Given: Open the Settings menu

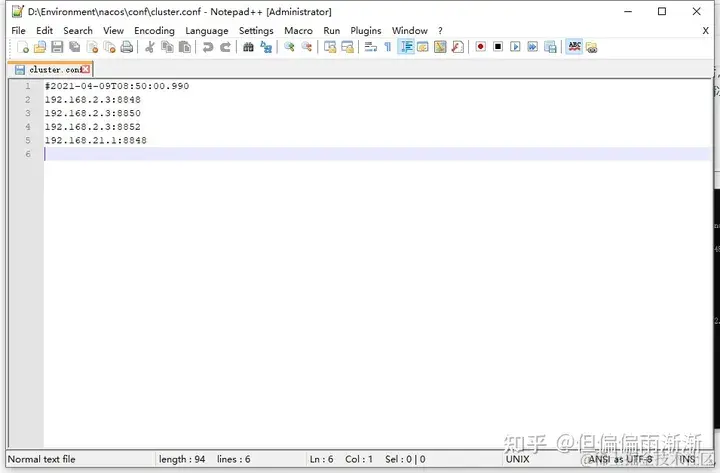Looking at the screenshot, I should coord(256,31).
